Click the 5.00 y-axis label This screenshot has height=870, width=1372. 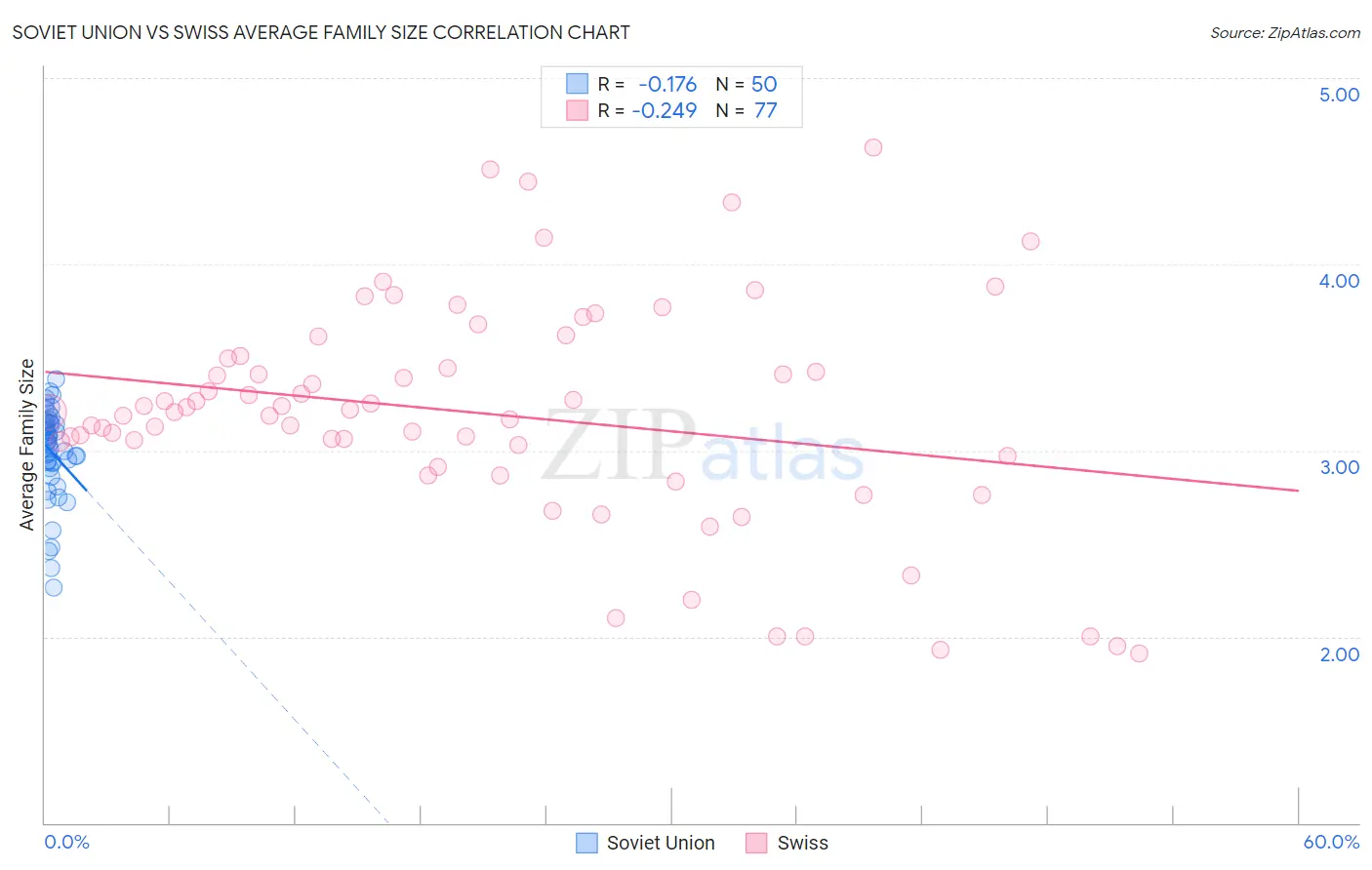point(1339,95)
